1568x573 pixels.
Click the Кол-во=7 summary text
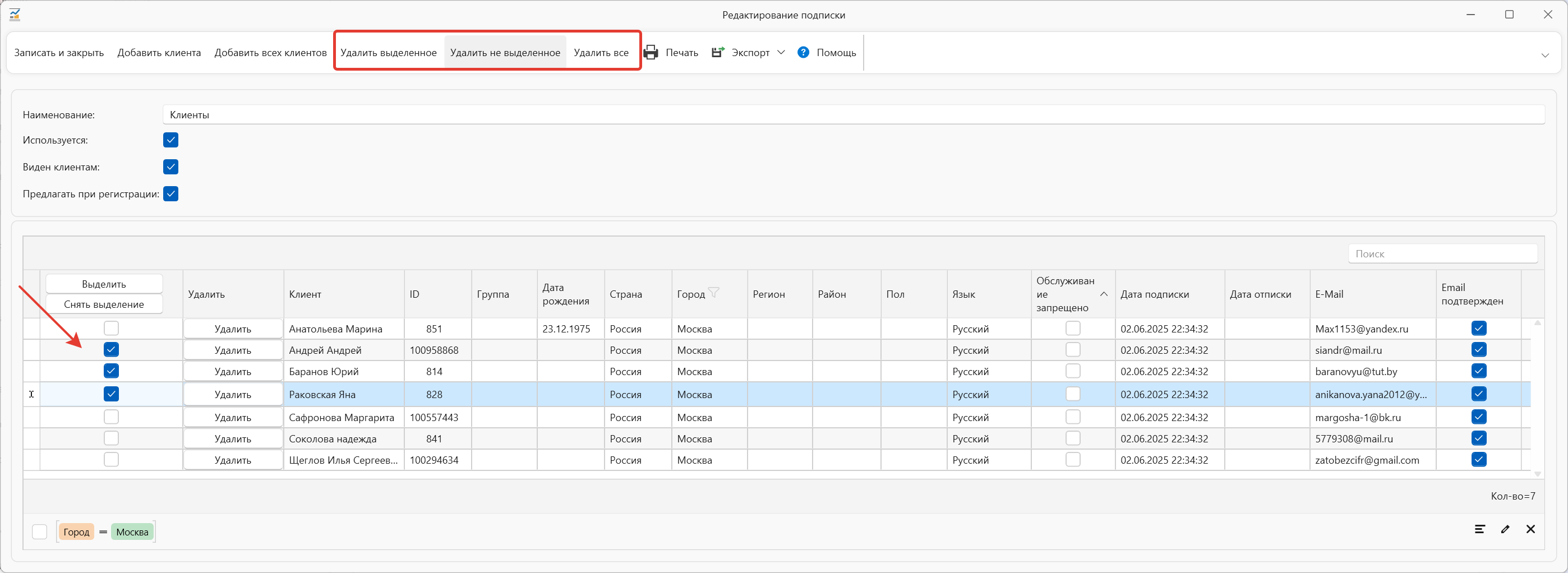[1512, 496]
